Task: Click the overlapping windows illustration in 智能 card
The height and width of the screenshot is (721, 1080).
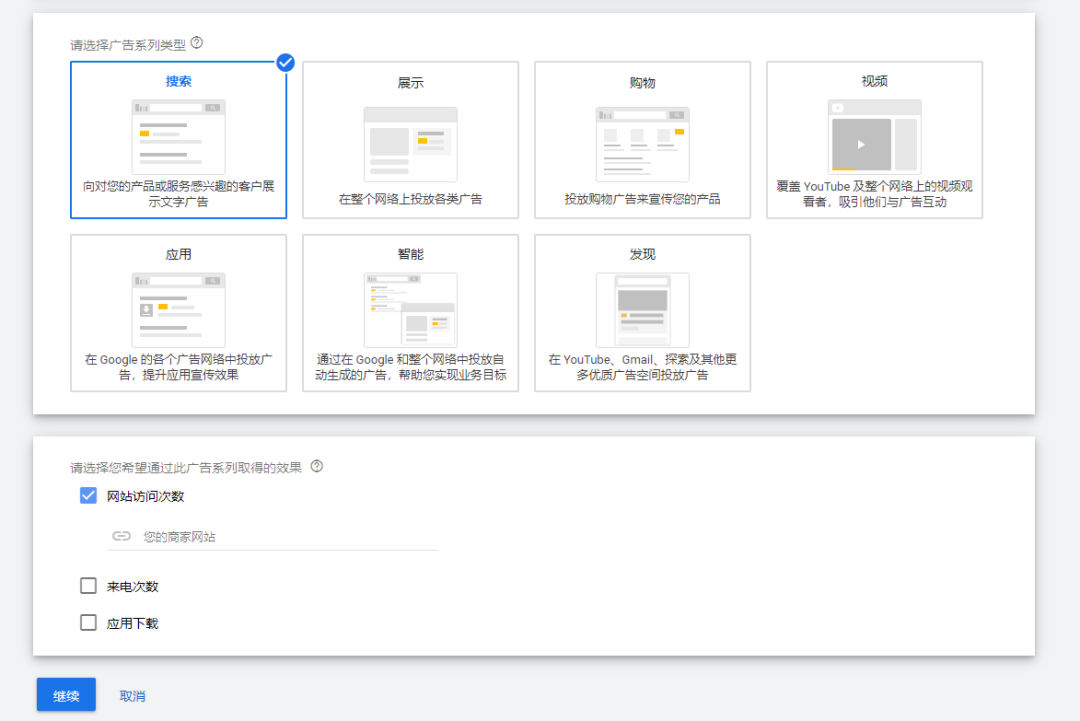Action: [x=411, y=310]
